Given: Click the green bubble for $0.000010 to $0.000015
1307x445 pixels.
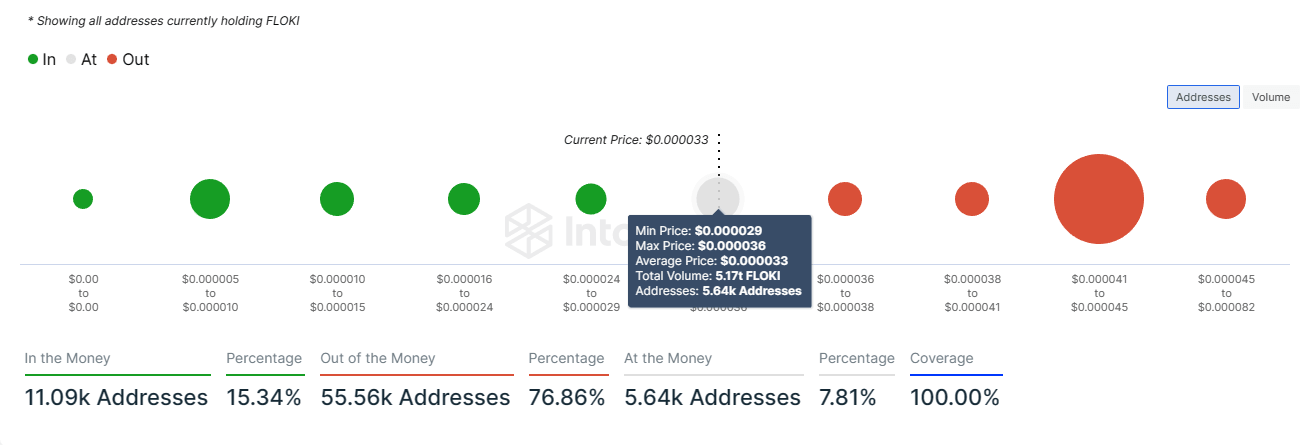Looking at the screenshot, I should 337,199.
